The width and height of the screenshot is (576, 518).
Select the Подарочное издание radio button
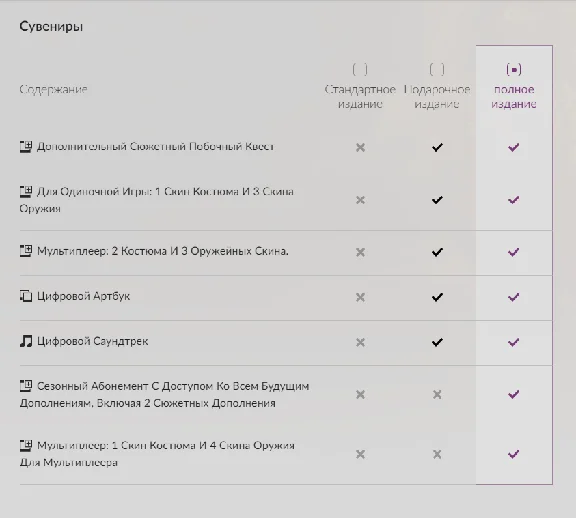coord(437,69)
